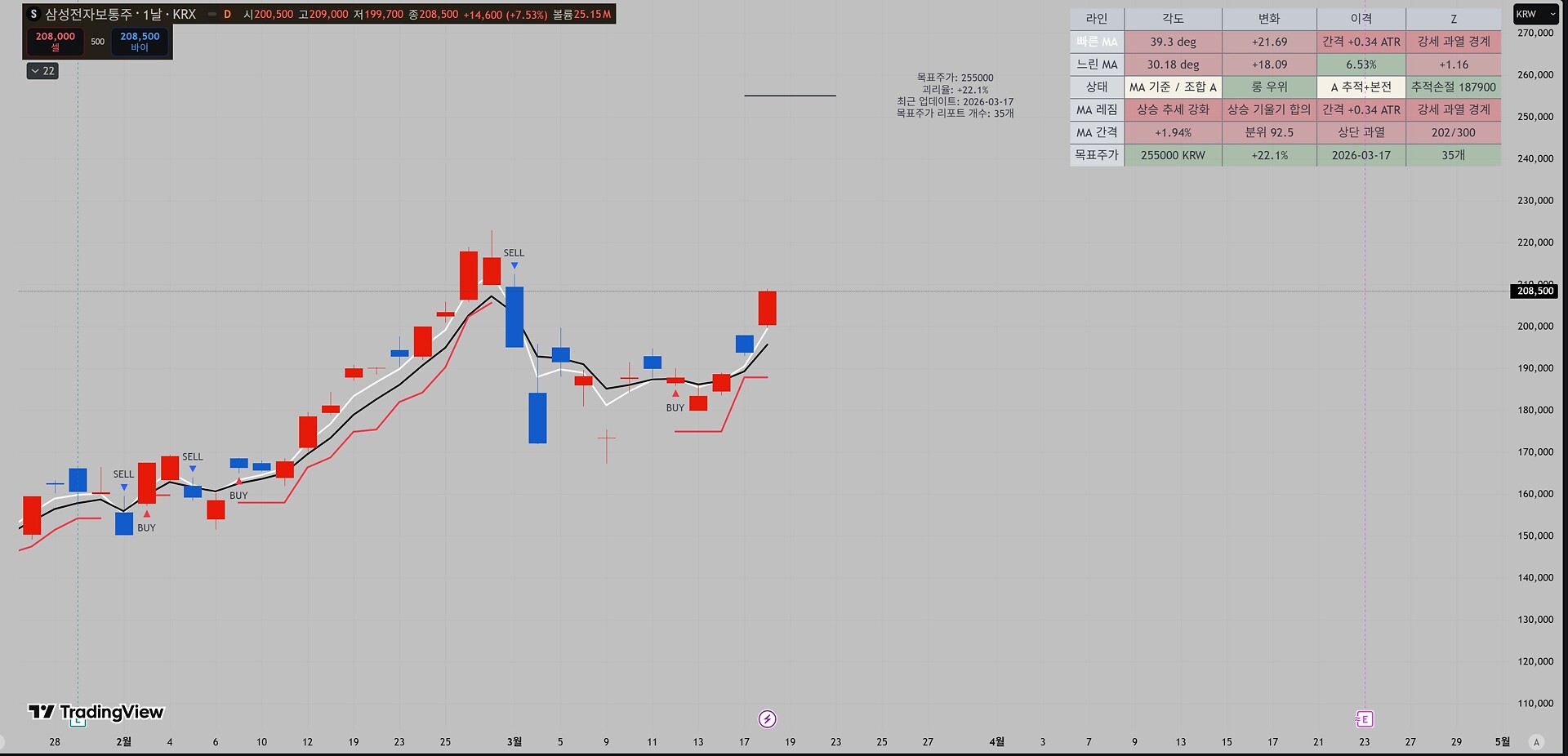The width and height of the screenshot is (1568, 756).
Task: Click the KRX exchange label
Action: click(x=185, y=15)
